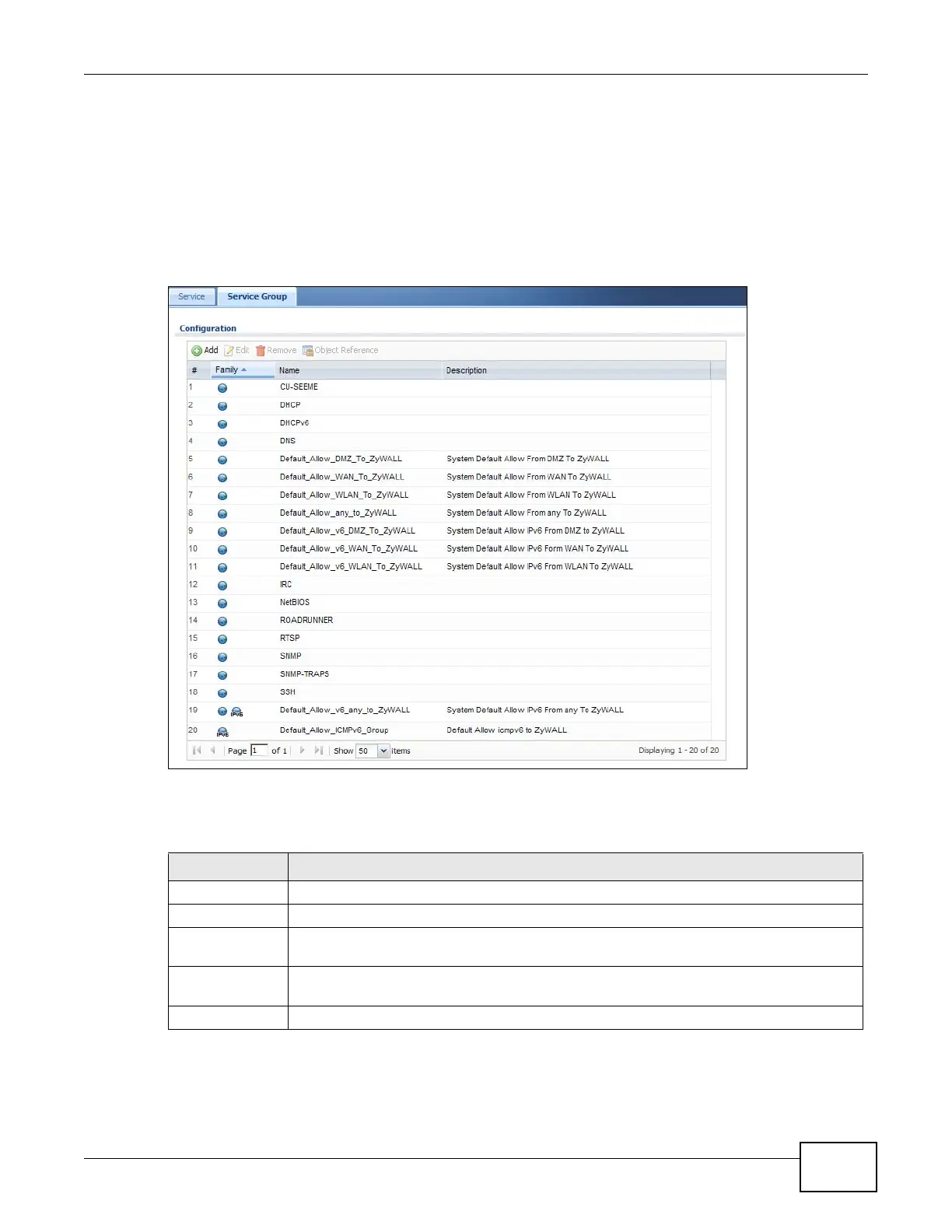The width and height of the screenshot is (952, 1232).
Task: Go to the last page
Action: [318, 751]
